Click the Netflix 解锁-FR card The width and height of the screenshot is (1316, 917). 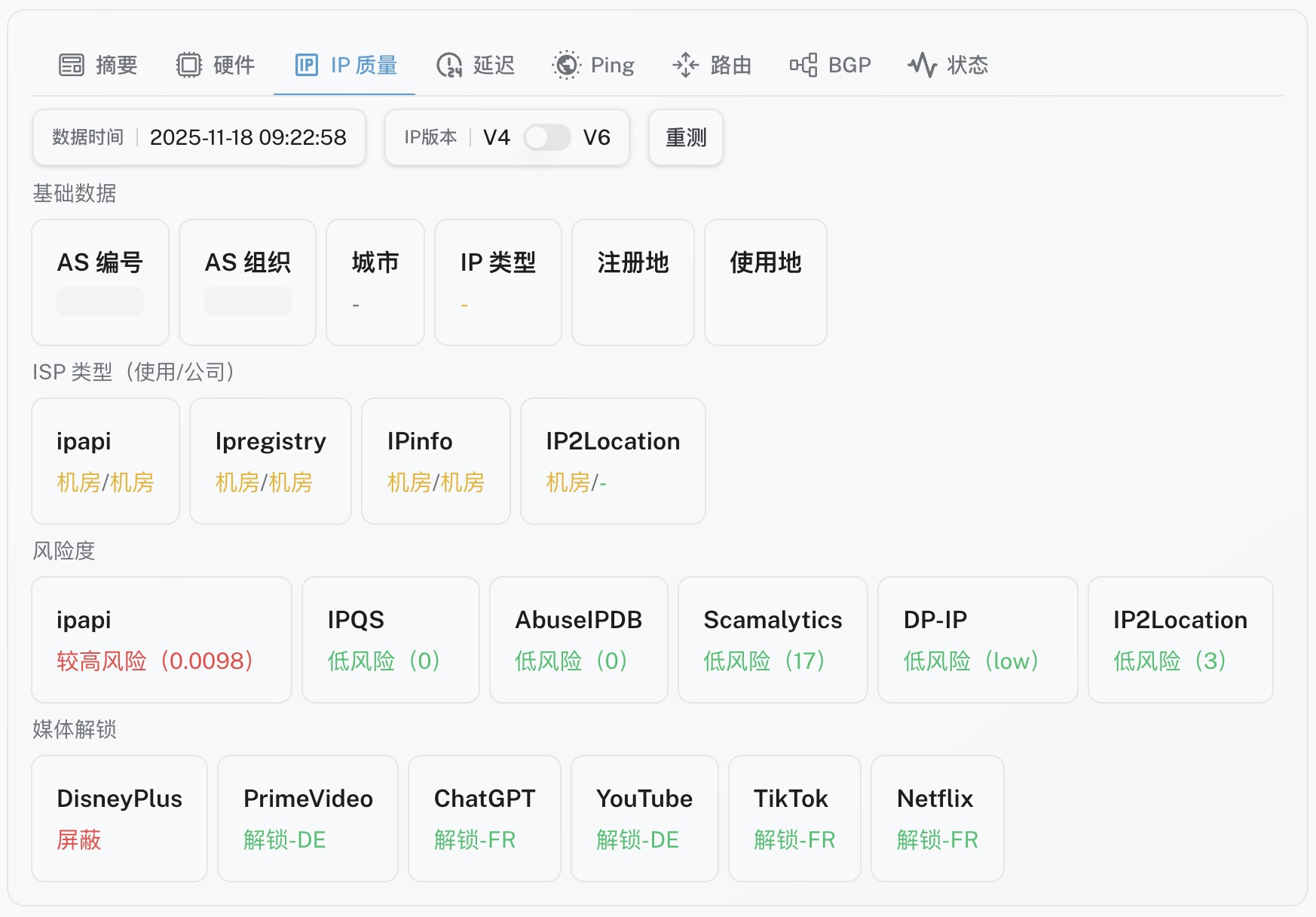point(937,818)
